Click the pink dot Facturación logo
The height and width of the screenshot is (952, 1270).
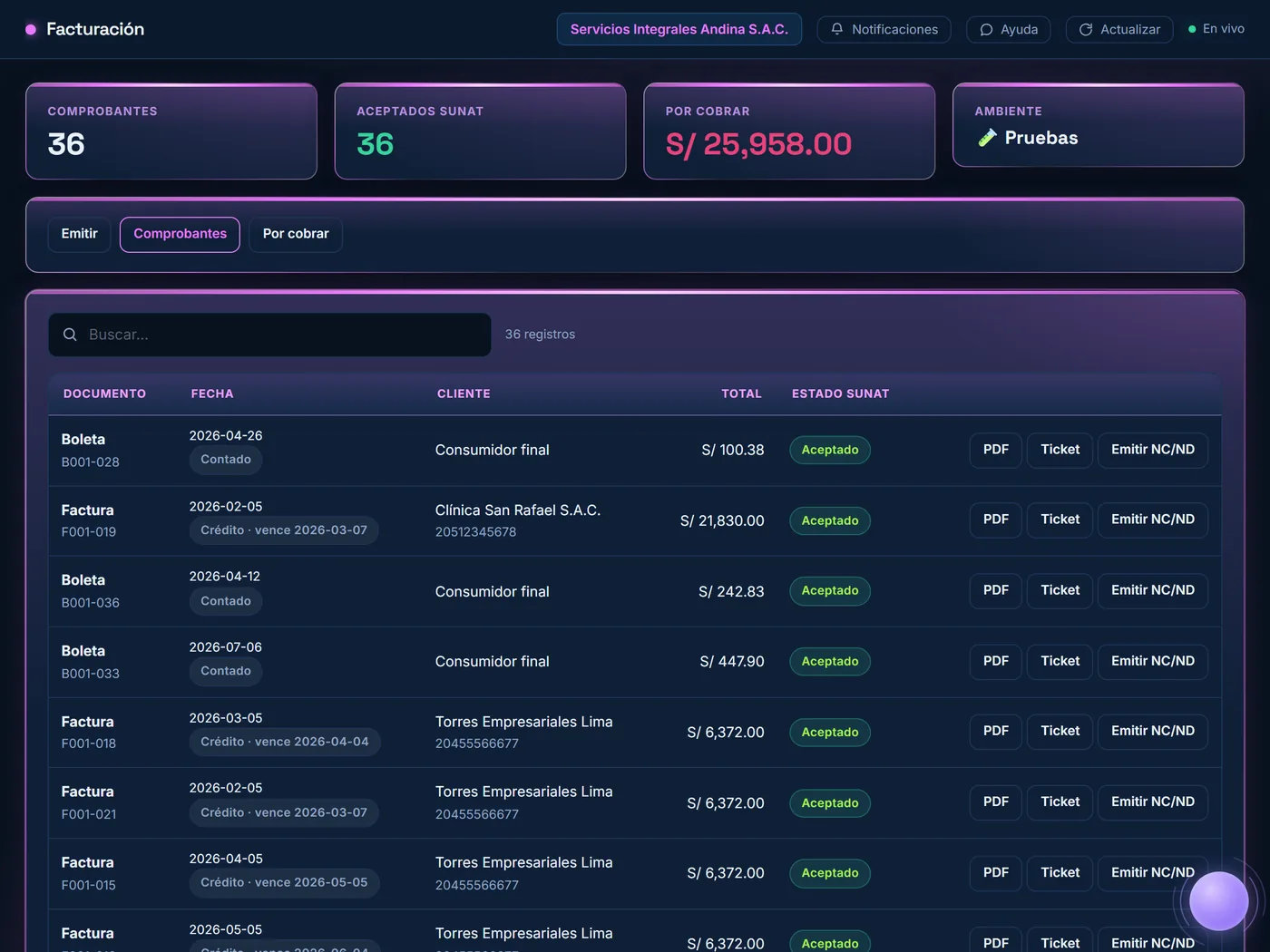coord(31,29)
